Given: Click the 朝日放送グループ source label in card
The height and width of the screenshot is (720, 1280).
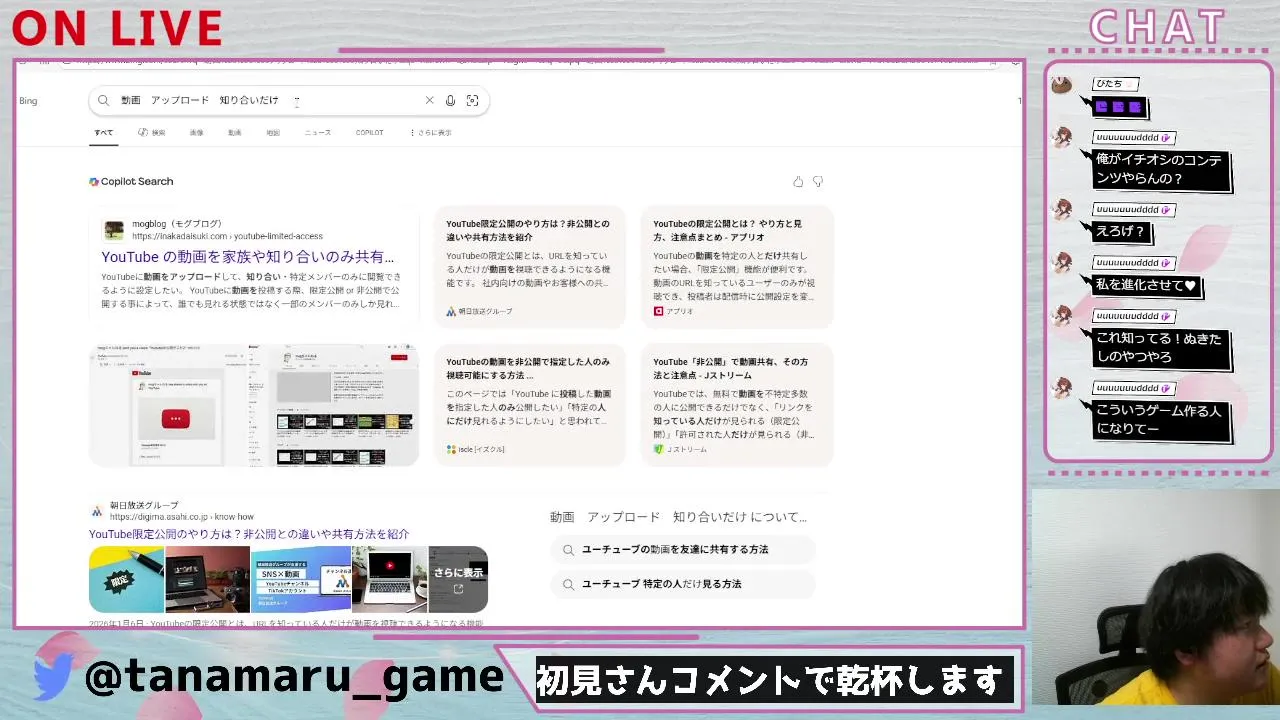Looking at the screenshot, I should pyautogui.click(x=479, y=312).
